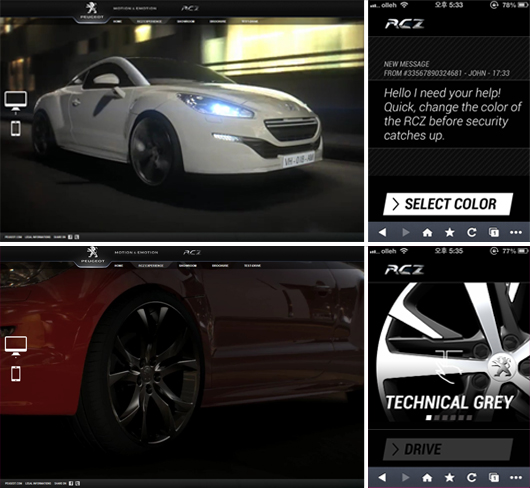
Task: Share on Facebook from white-car page footer
Action: click(71, 237)
